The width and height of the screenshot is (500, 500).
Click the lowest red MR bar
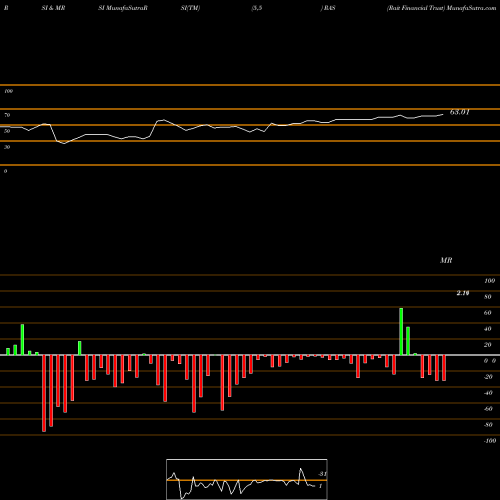coord(44,393)
